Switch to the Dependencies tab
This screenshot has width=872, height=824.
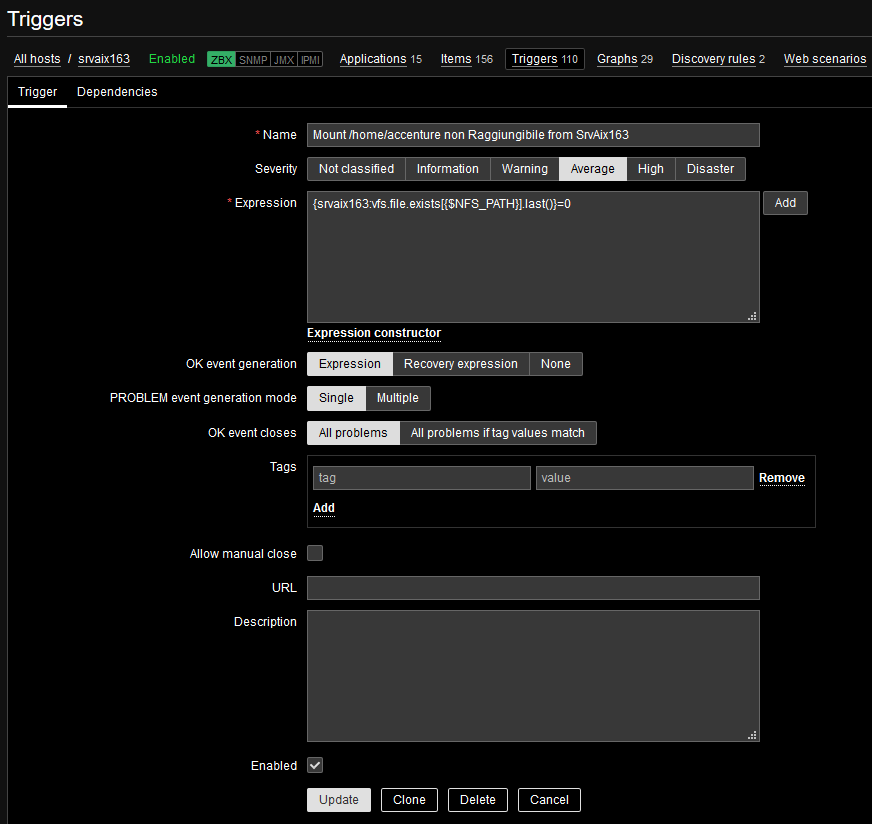117,92
